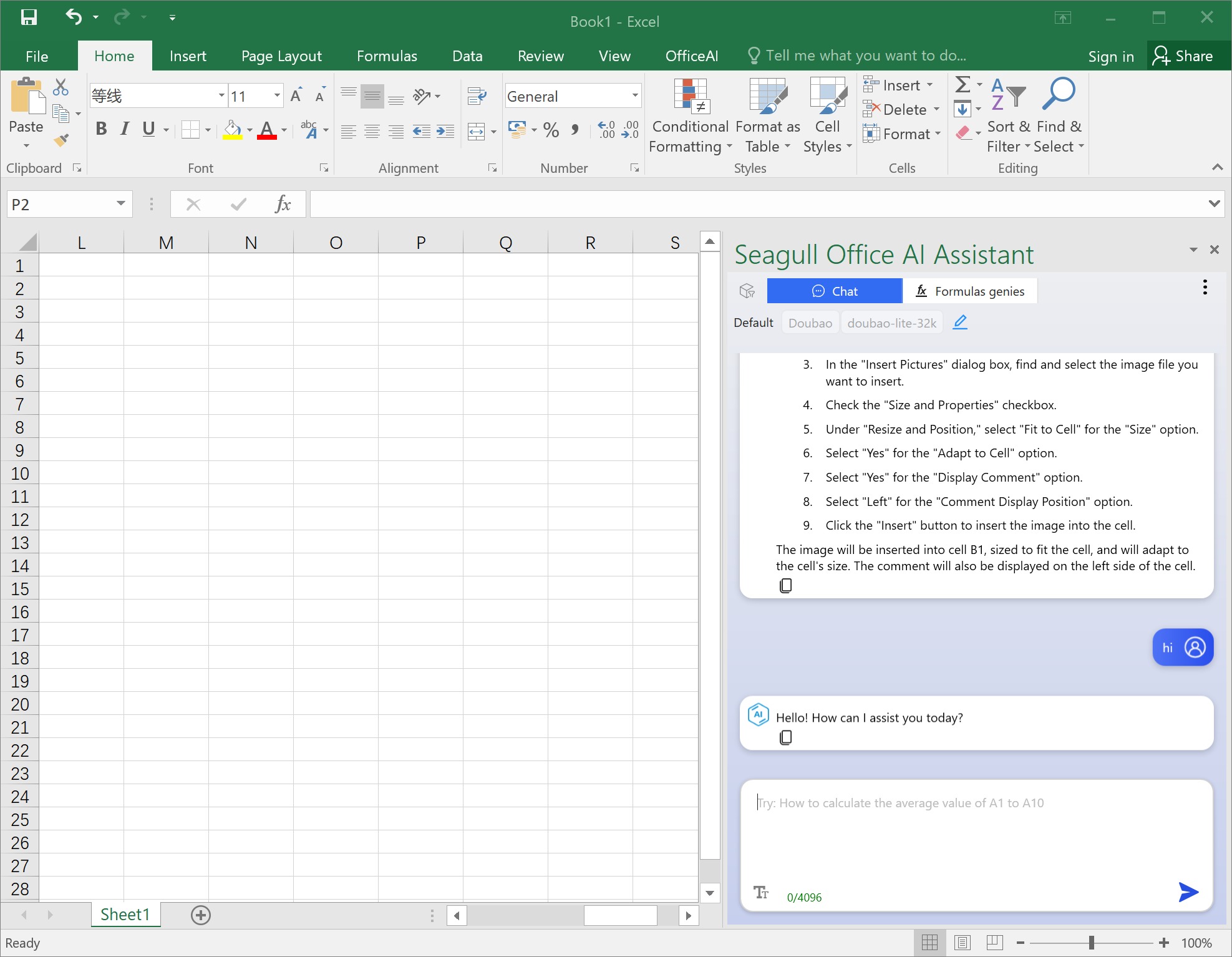Click Increase Decimal icon
Viewport: 1232px width, 957px height.
click(x=606, y=130)
